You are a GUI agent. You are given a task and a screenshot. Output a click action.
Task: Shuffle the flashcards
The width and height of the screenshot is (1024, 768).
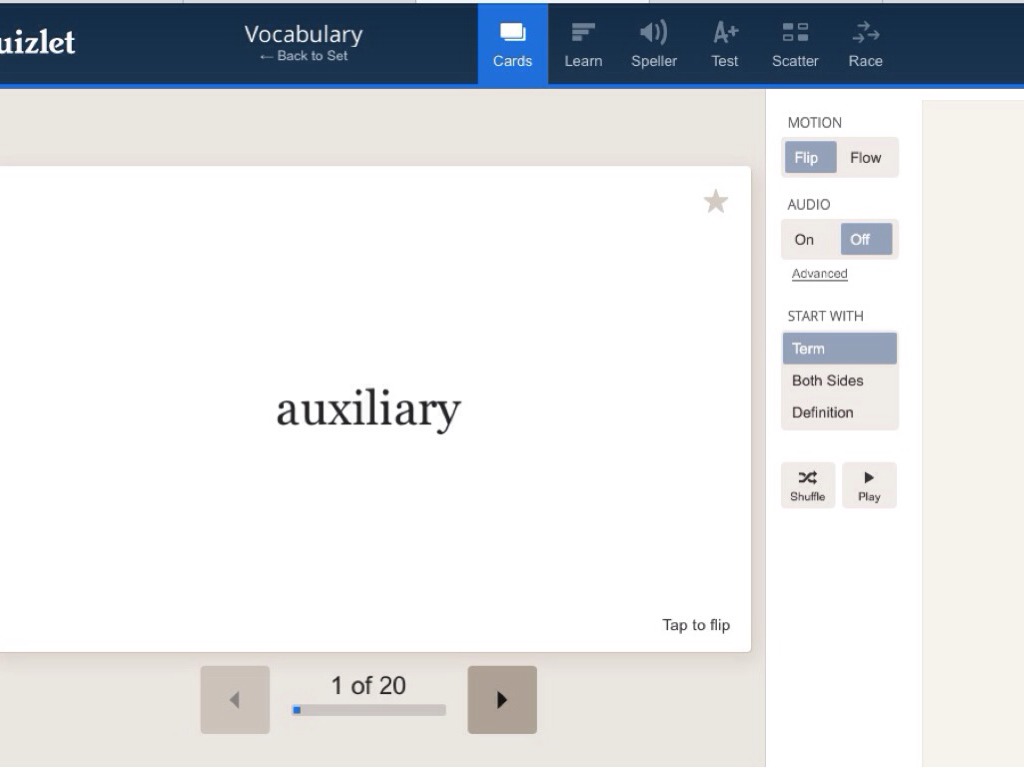point(808,485)
